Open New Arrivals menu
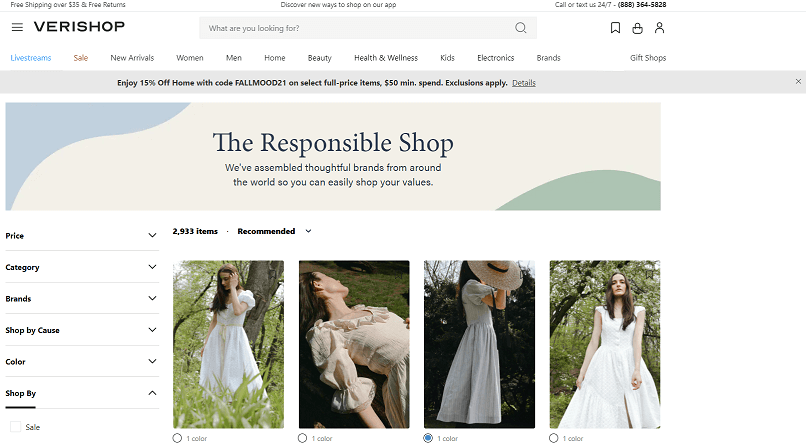The height and width of the screenshot is (447, 806). (132, 58)
